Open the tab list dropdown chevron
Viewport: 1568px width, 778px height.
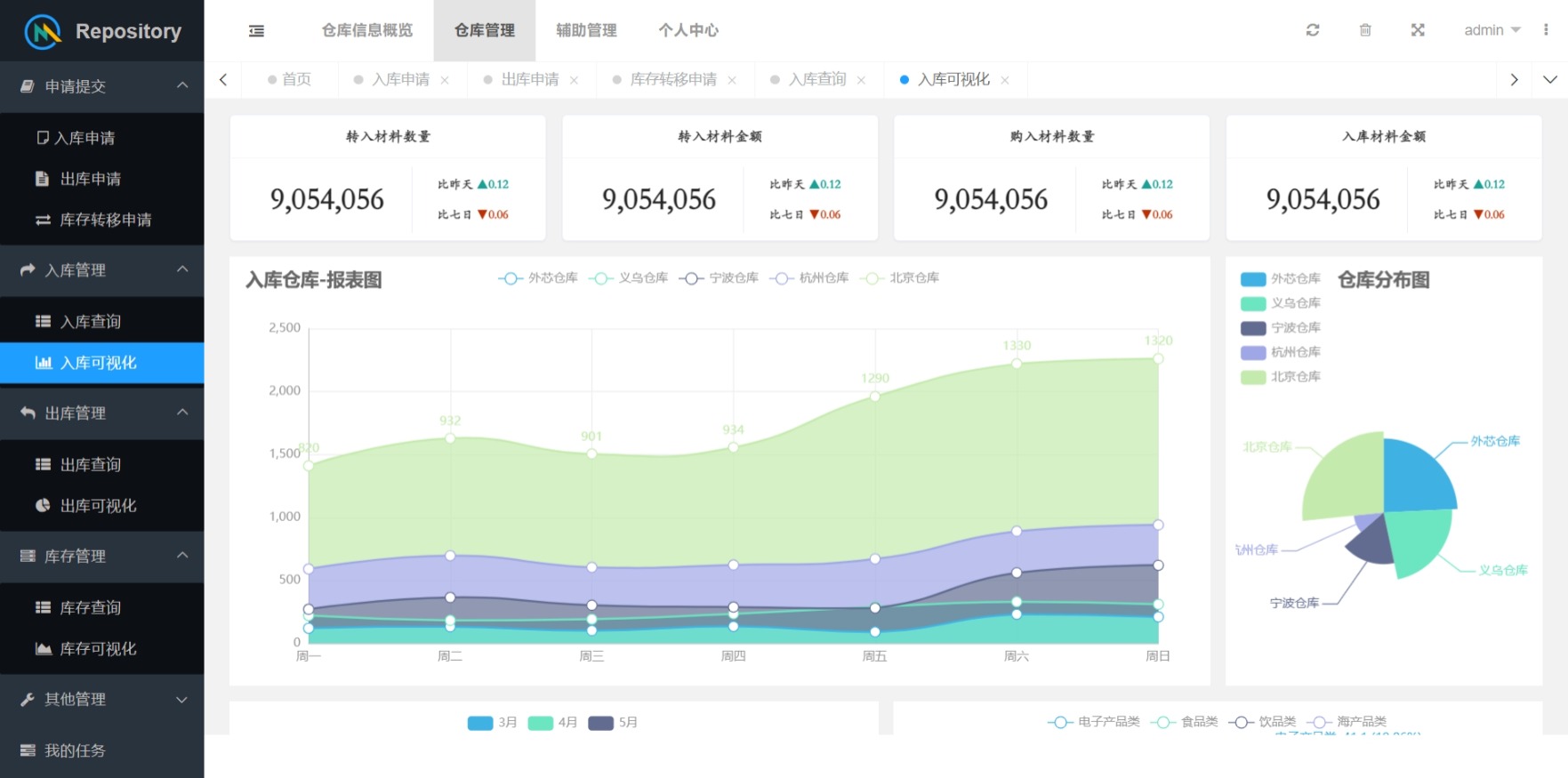(1549, 80)
